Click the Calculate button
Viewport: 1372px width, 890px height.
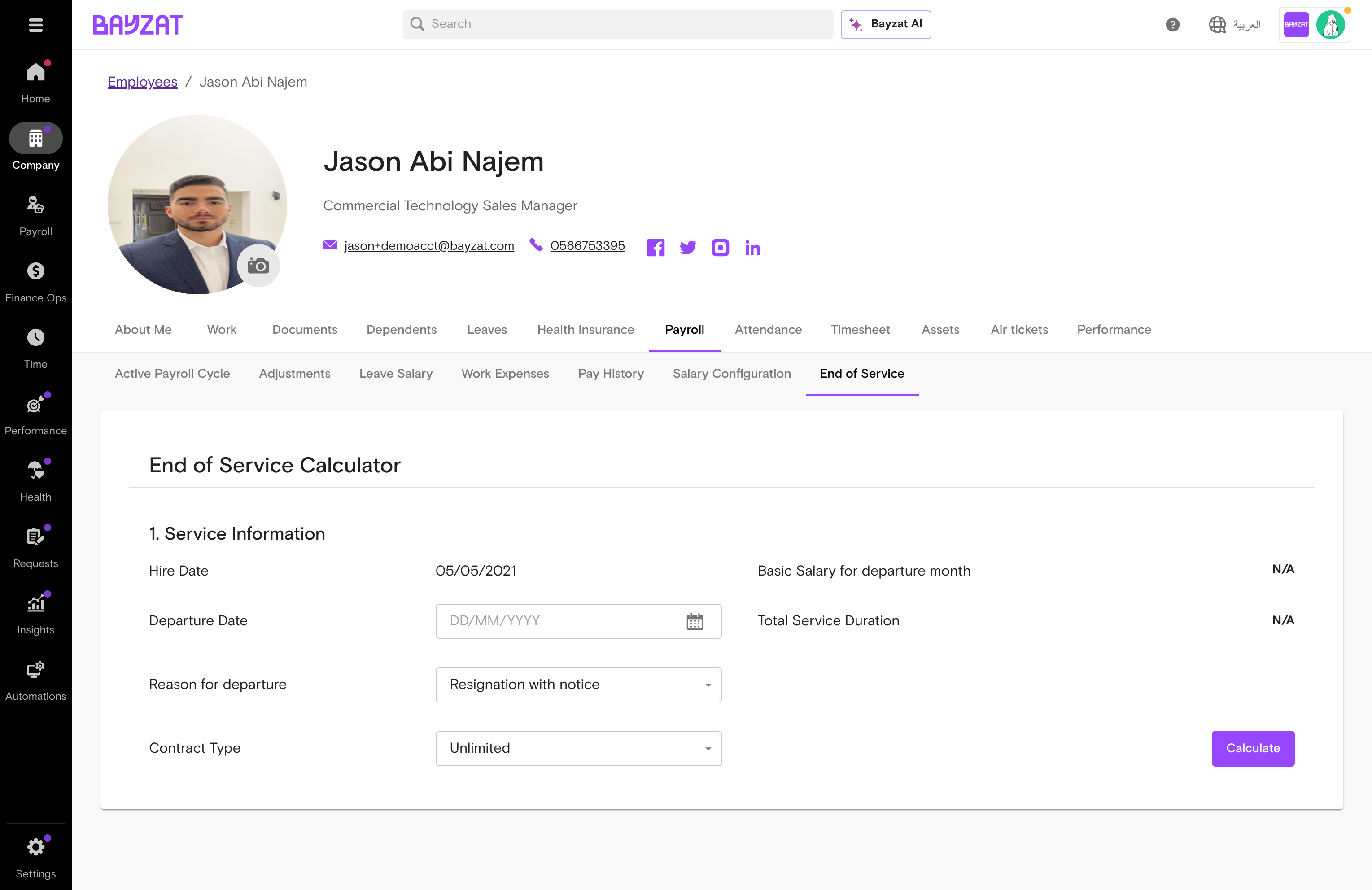1253,749
